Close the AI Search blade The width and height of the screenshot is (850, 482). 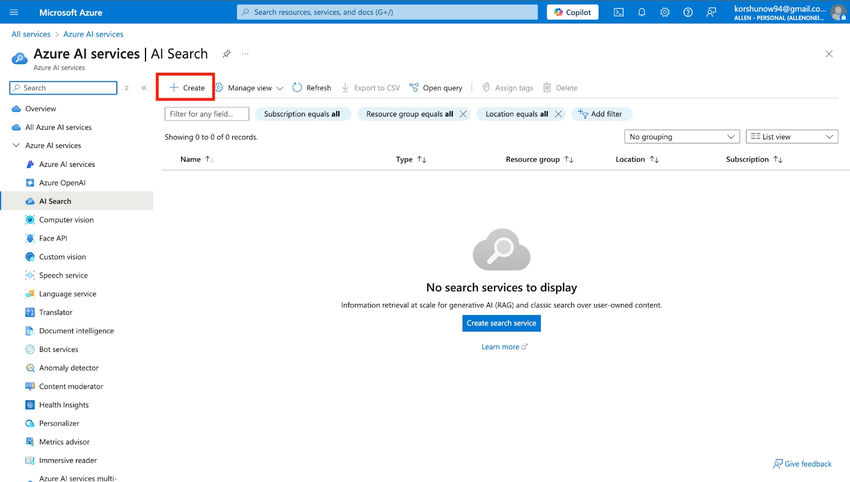[x=829, y=54]
